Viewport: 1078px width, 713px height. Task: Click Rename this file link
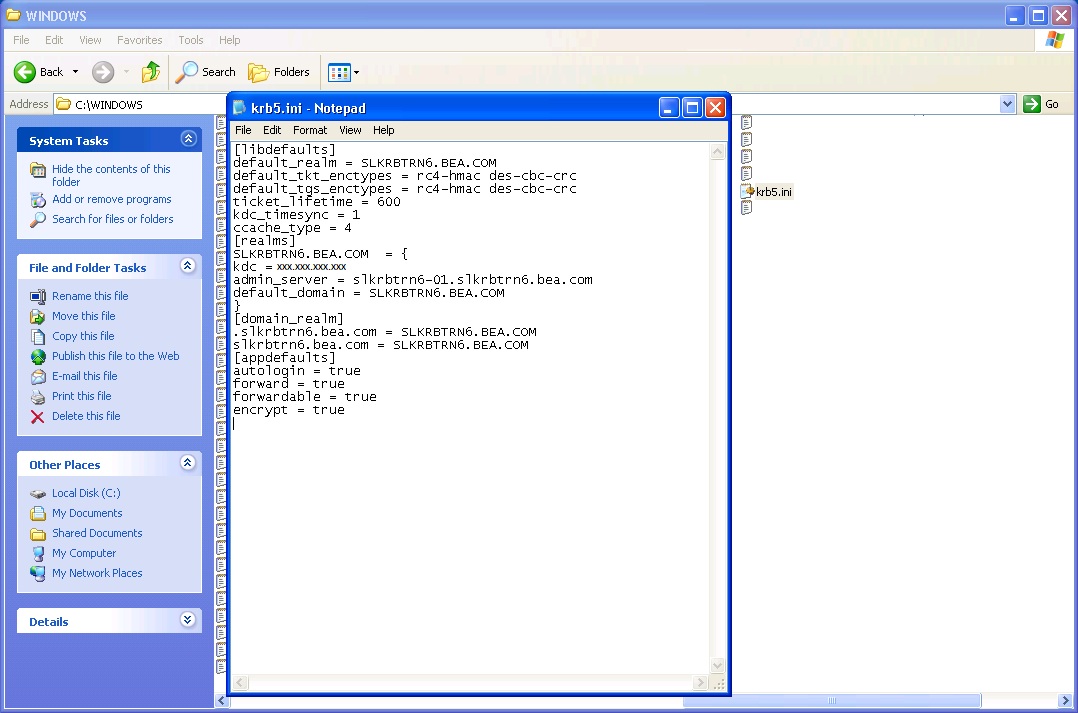[x=90, y=296]
